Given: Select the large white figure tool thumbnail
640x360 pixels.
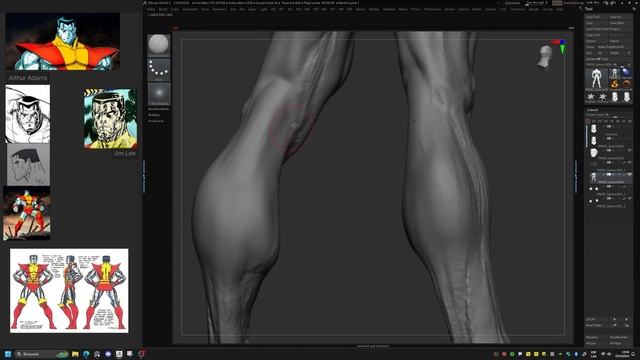Looking at the screenshot, I should (596, 79).
